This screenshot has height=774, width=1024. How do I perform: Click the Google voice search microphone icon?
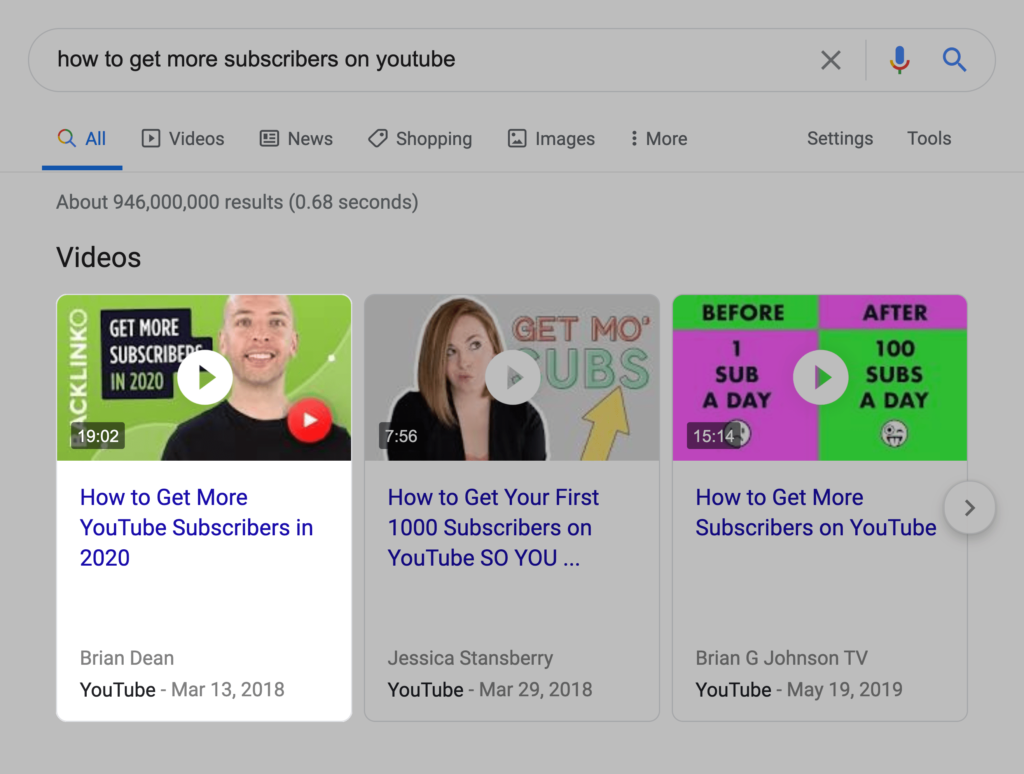click(x=899, y=60)
